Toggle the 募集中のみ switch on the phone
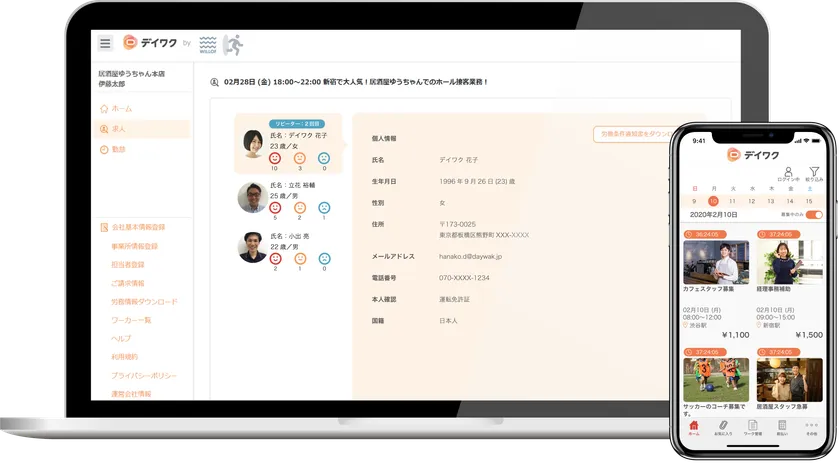This screenshot has height=474, width=840. tap(814, 215)
